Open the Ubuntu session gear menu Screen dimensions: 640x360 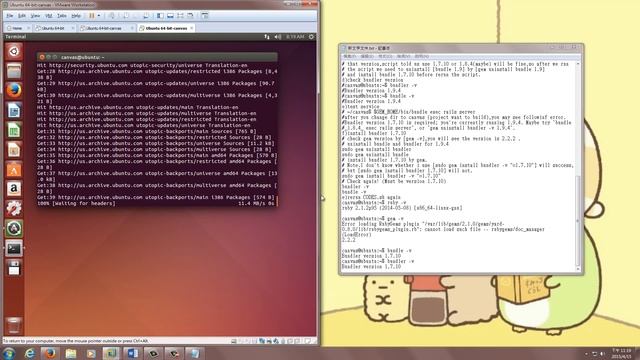click(x=311, y=37)
